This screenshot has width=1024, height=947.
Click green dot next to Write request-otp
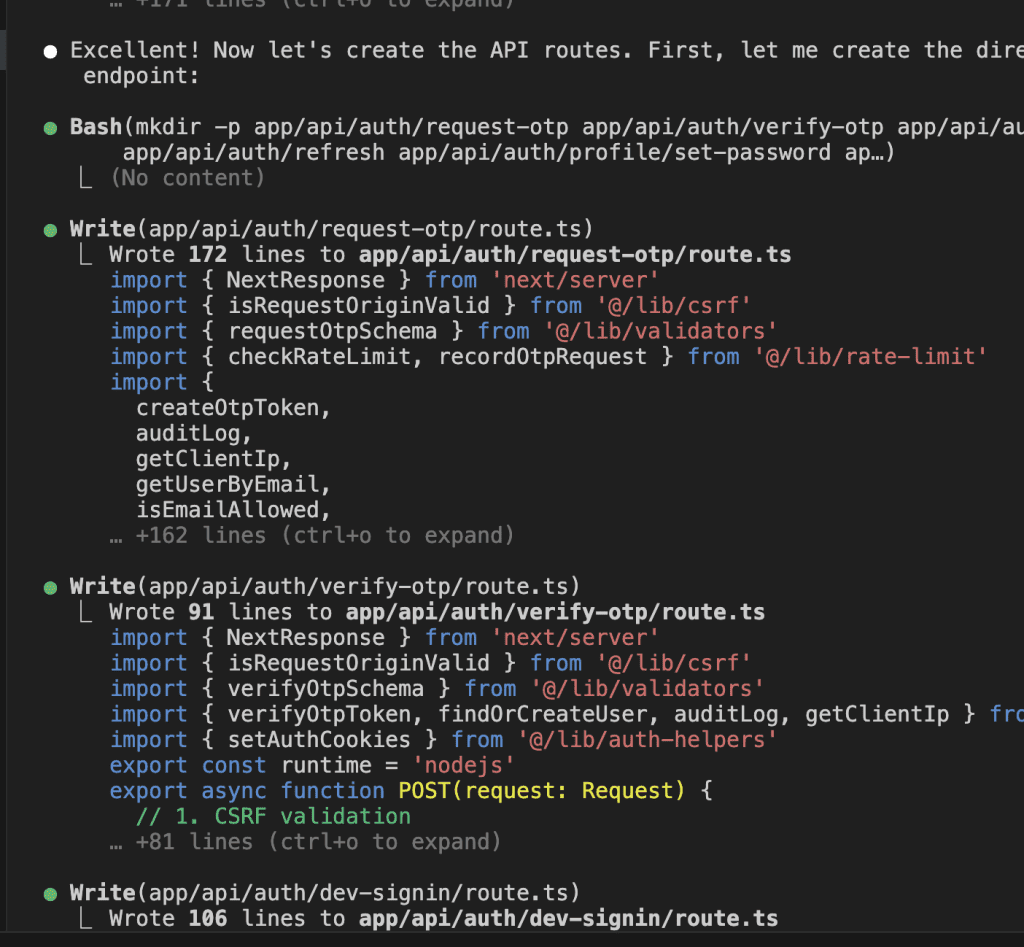[x=50, y=230]
